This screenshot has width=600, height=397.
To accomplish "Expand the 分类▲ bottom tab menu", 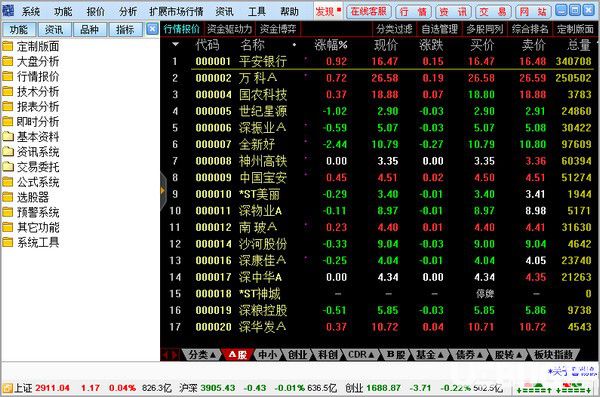I will [x=202, y=355].
